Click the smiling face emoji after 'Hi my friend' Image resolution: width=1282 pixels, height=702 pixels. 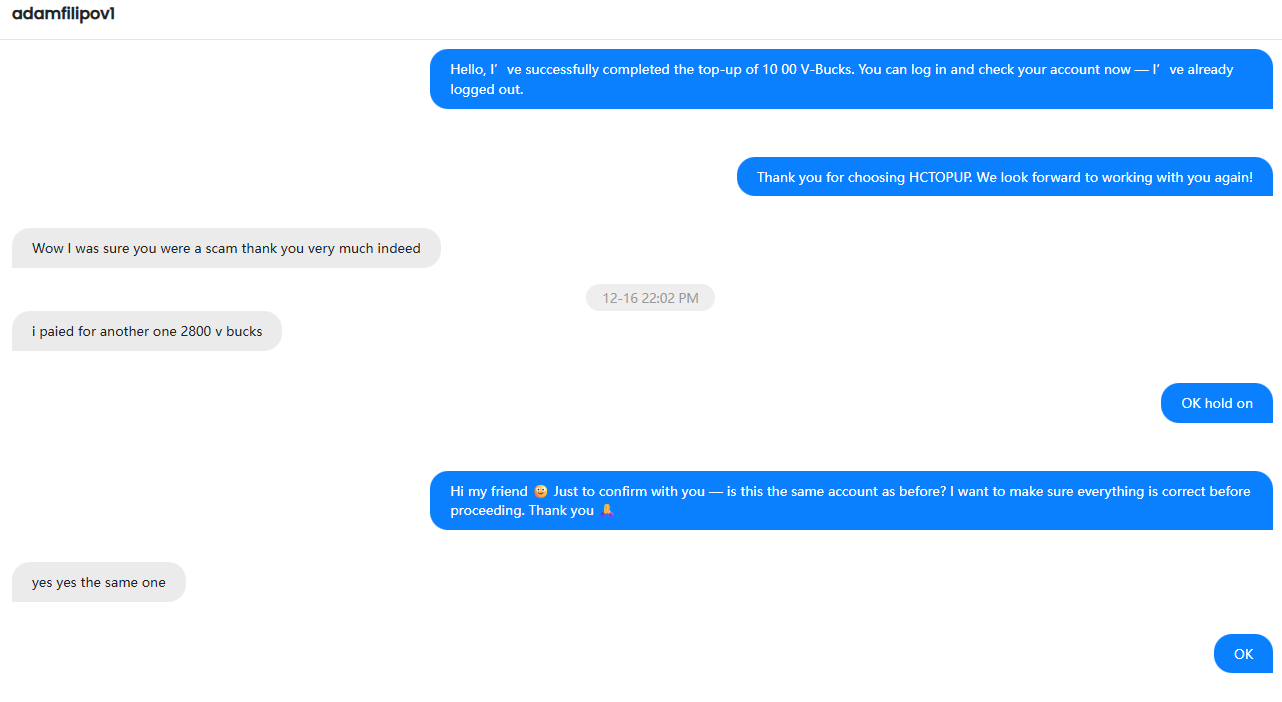click(x=541, y=491)
